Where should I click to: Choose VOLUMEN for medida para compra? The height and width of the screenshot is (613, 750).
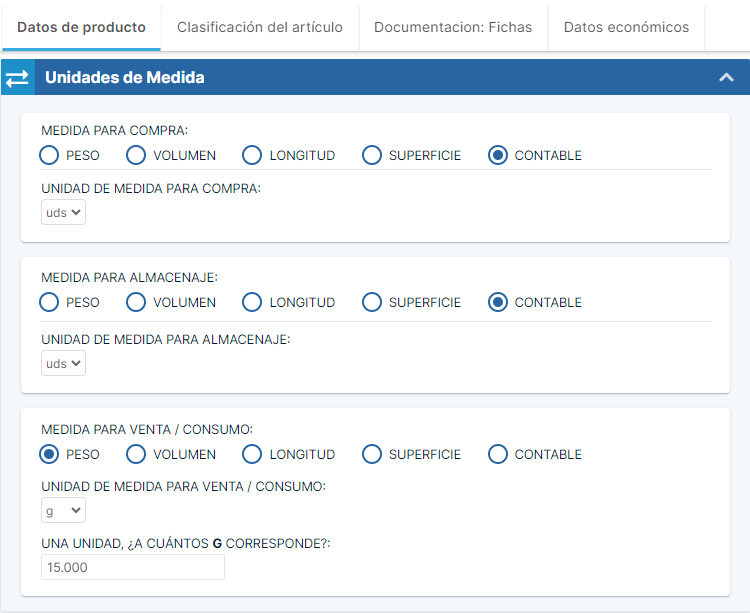pos(136,155)
